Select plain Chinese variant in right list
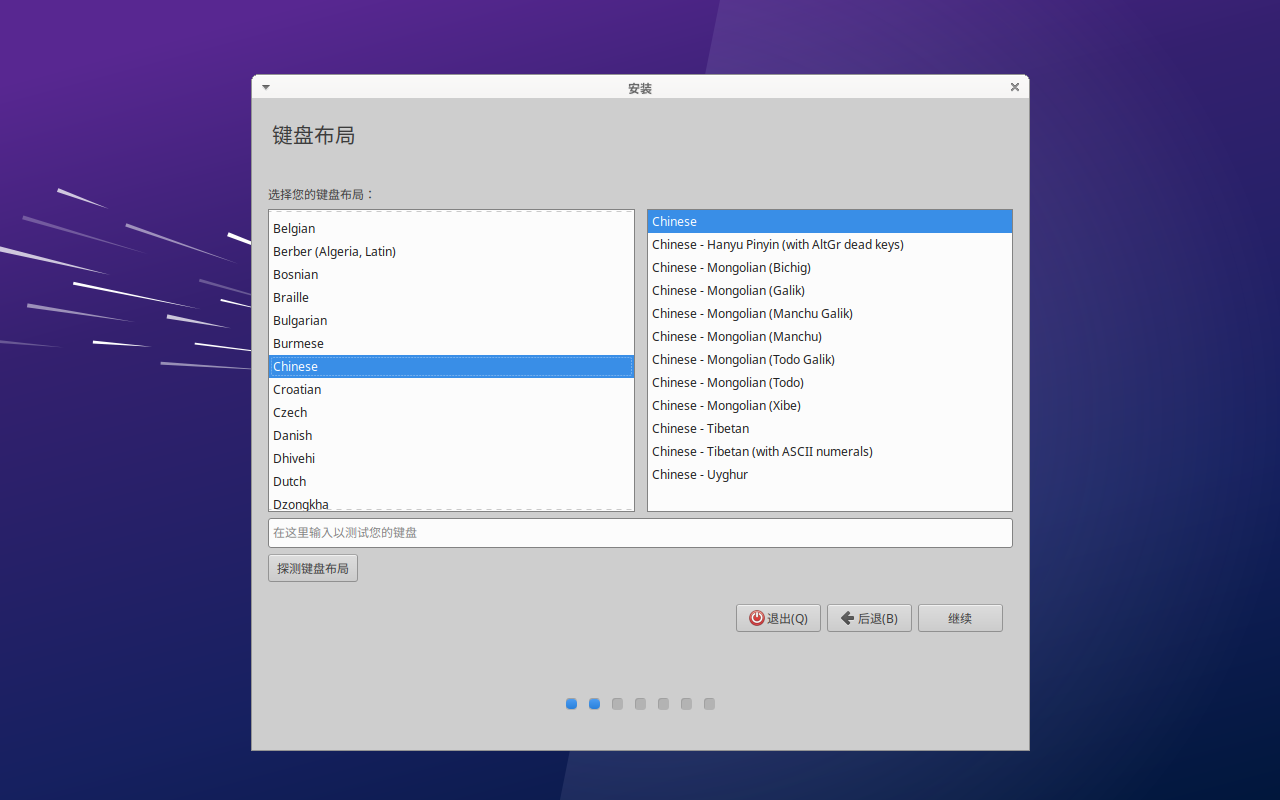The height and width of the screenshot is (800, 1280). (830, 221)
